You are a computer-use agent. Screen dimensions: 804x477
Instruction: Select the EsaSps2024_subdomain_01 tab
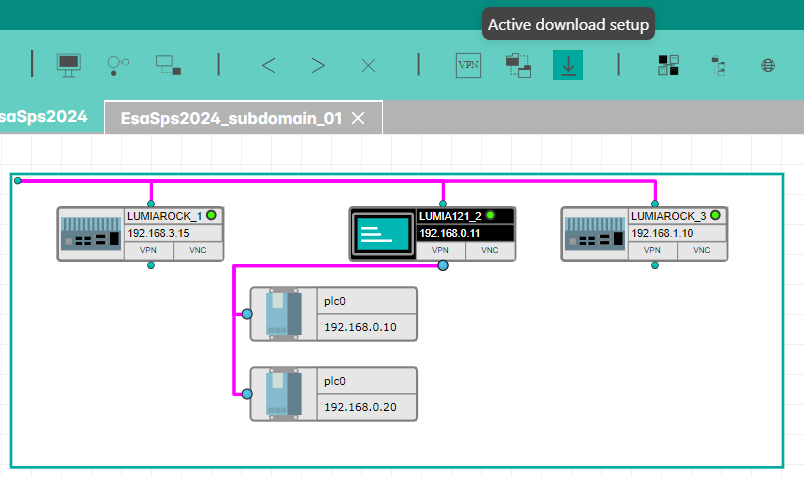(231, 118)
